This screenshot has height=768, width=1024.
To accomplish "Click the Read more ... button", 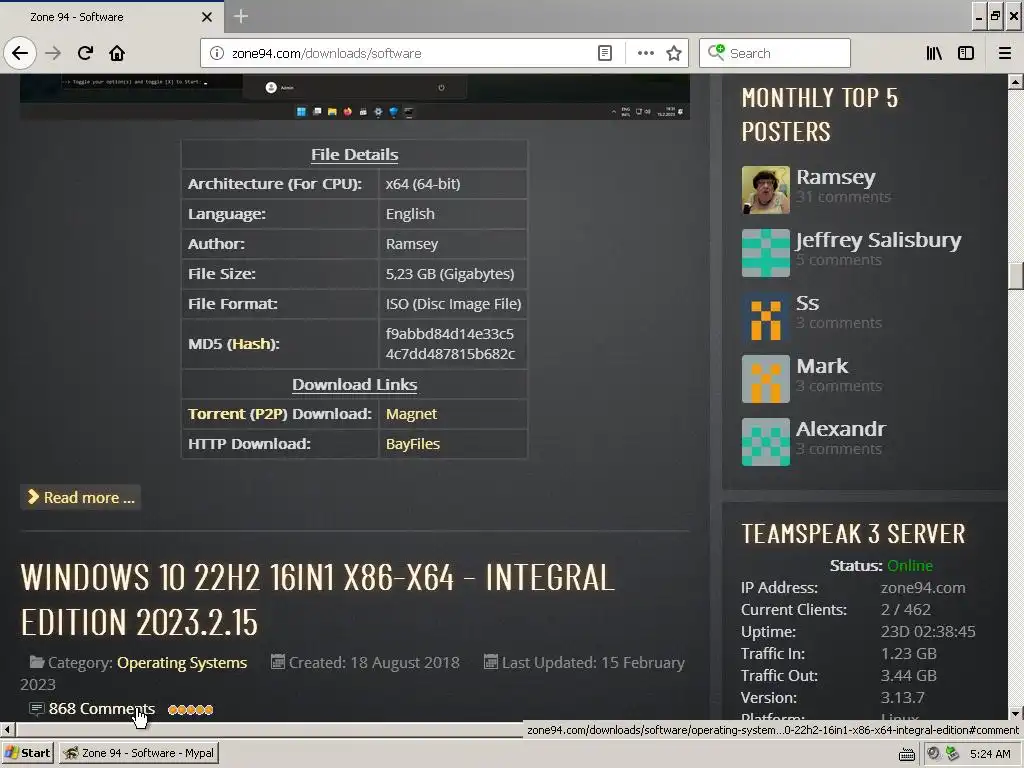I will pos(80,498).
